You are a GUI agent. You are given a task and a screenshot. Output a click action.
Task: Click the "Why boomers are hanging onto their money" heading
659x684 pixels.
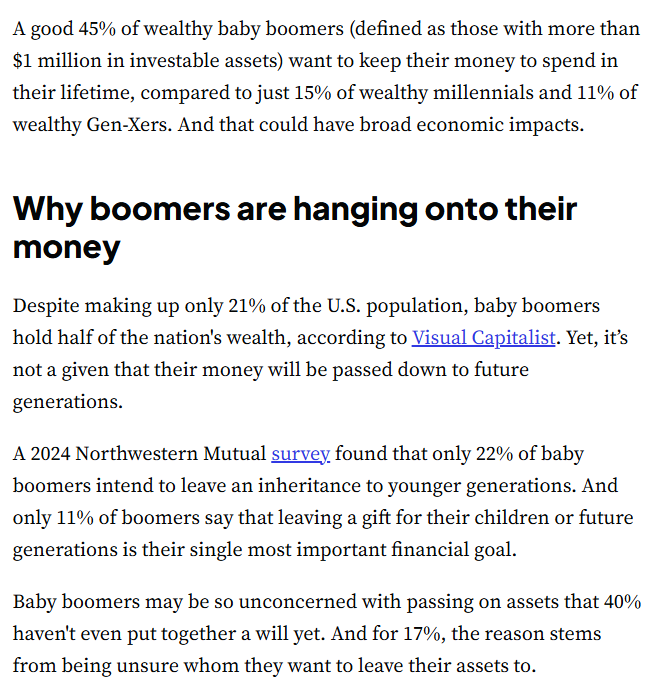[x=295, y=227]
